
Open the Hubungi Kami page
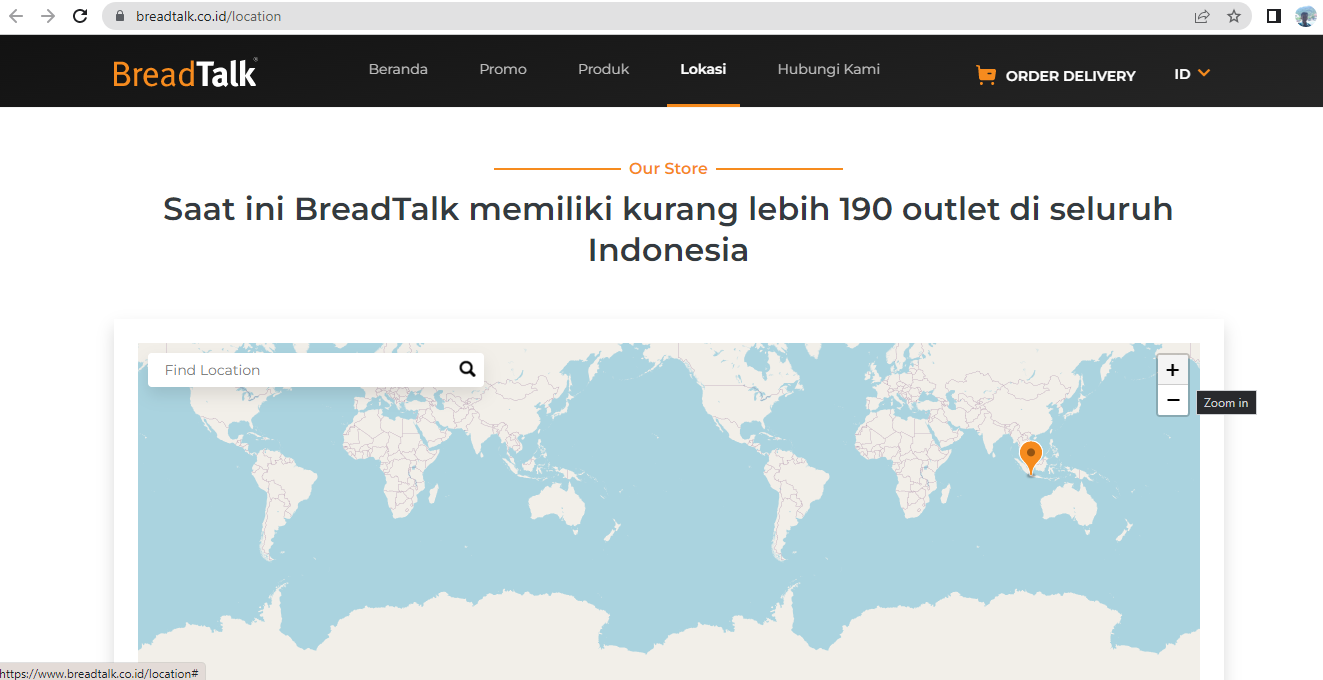click(828, 69)
